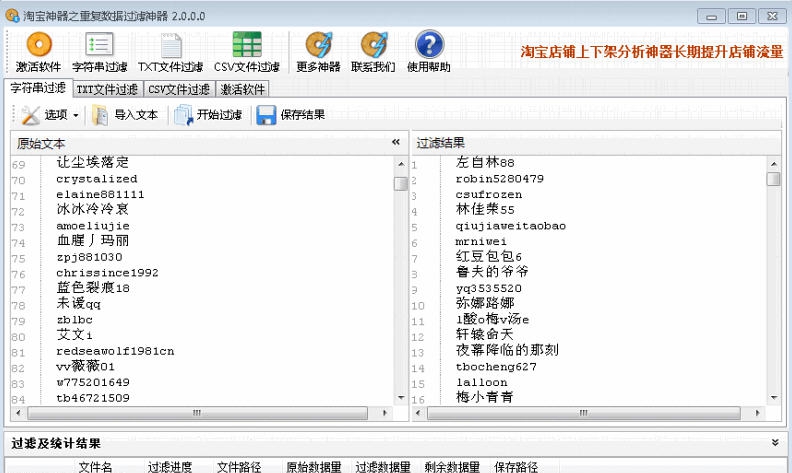Click the 文件路径 column header
The image size is (792, 473).
(239, 466)
